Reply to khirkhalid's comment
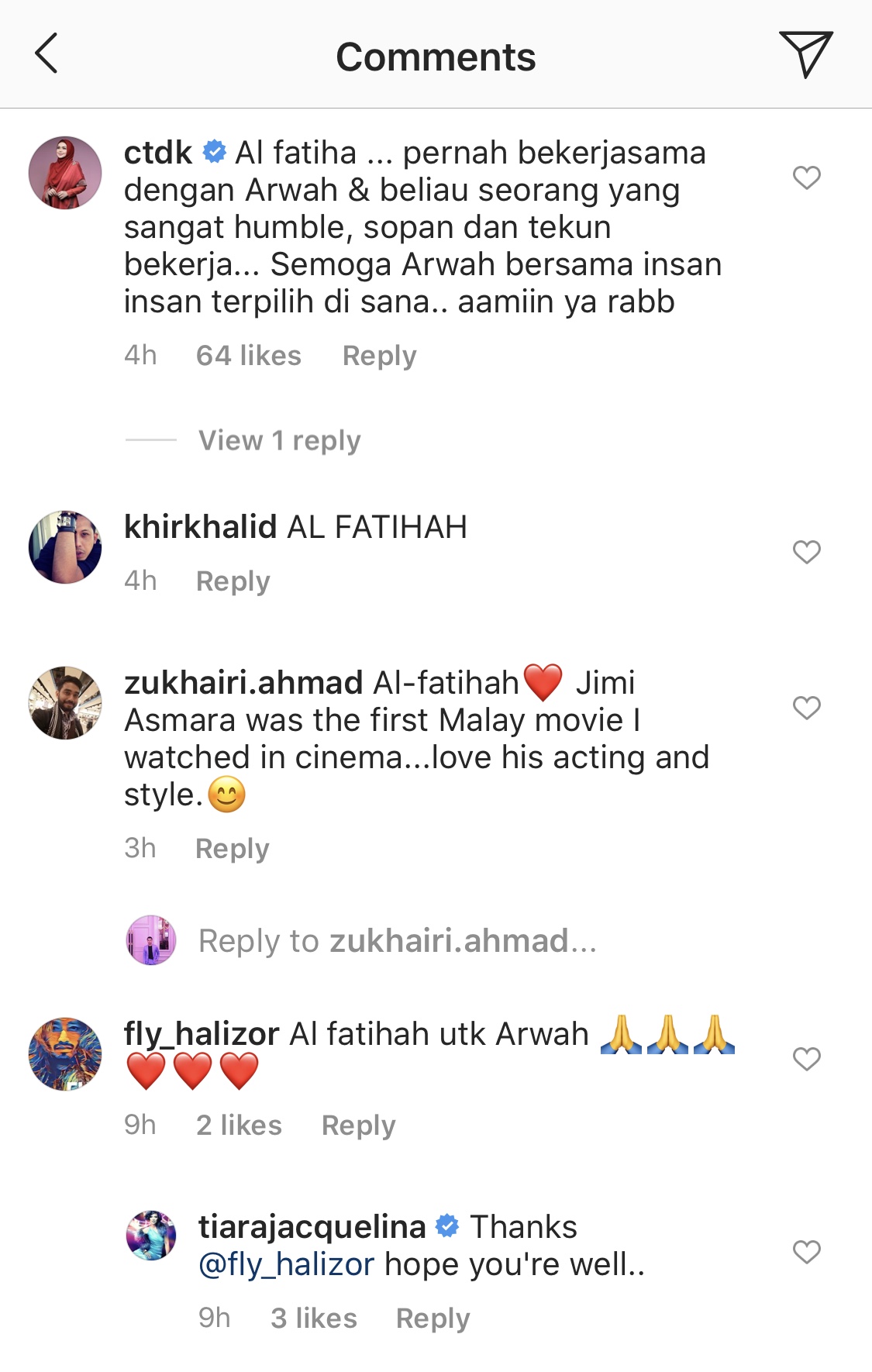This screenshot has height=1372, width=872. tap(233, 581)
